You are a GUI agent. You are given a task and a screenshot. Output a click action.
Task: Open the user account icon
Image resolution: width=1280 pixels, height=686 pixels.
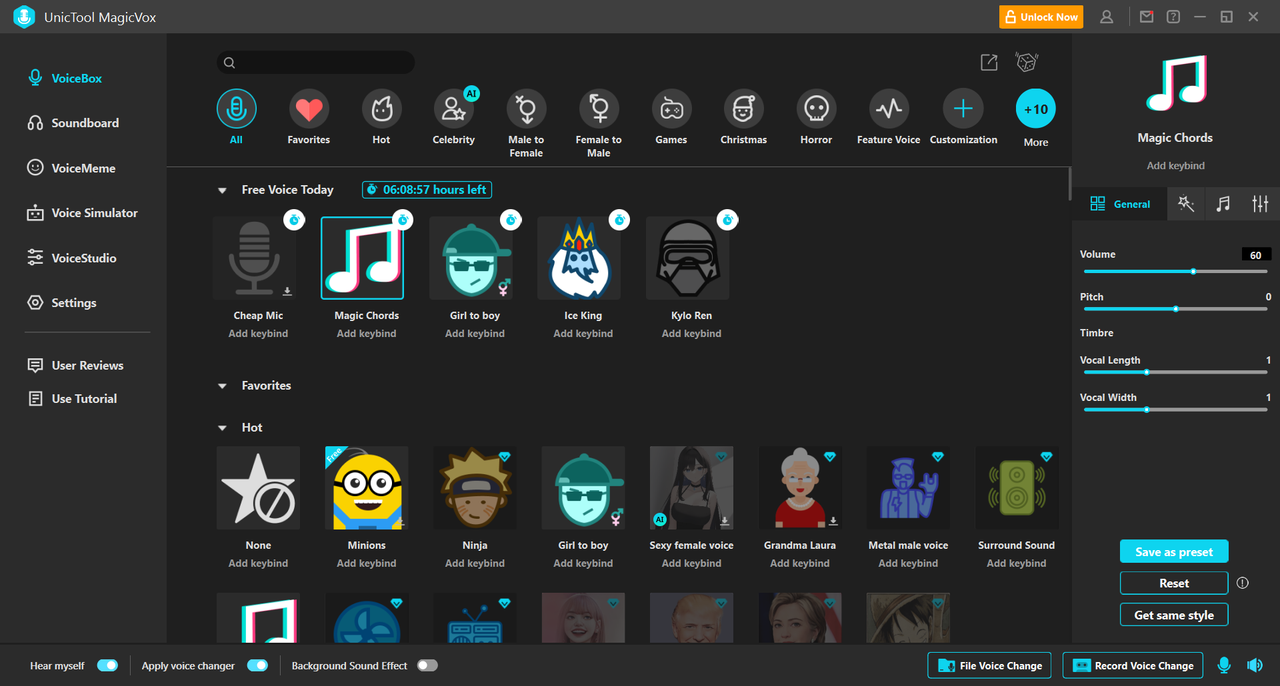click(x=1106, y=17)
